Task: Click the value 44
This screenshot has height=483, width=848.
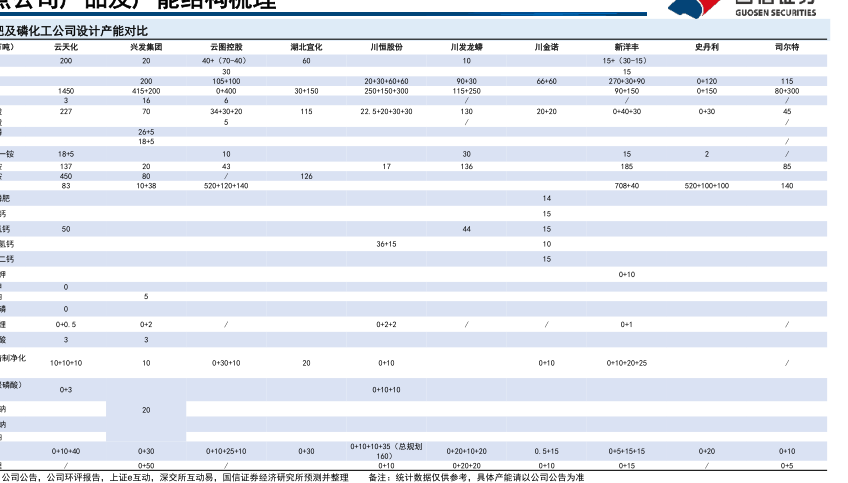Action: pyautogui.click(x=466, y=229)
